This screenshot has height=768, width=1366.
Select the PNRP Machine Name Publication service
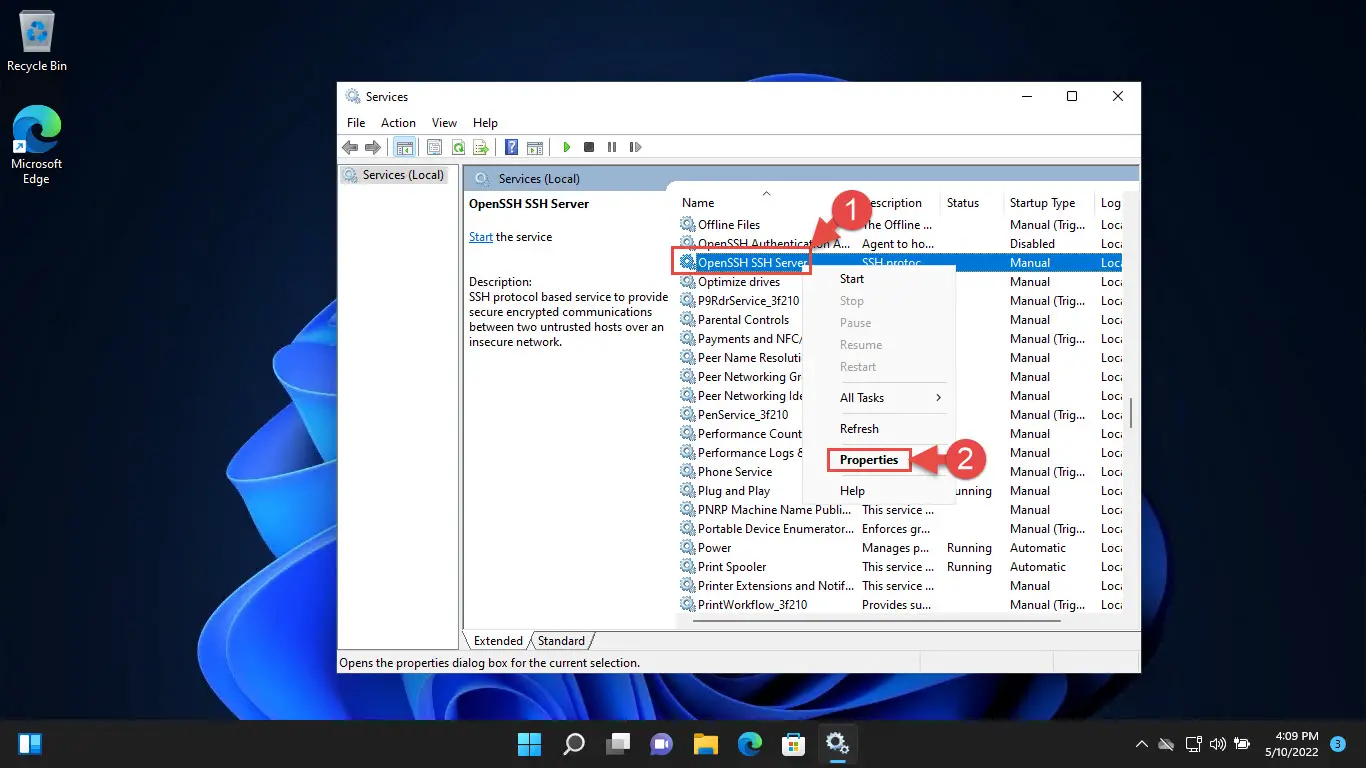(900, 510)
